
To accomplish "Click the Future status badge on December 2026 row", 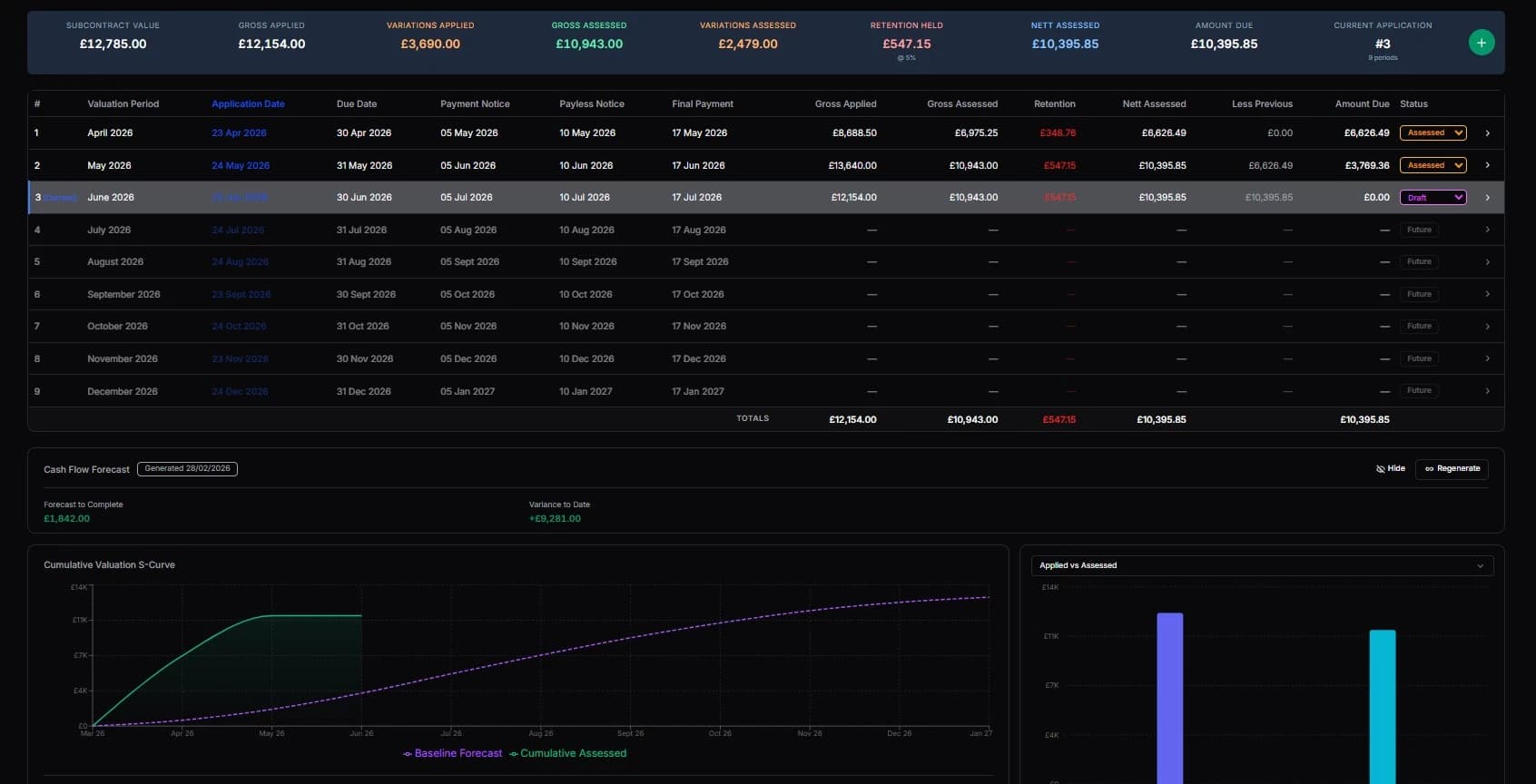I will point(1419,391).
